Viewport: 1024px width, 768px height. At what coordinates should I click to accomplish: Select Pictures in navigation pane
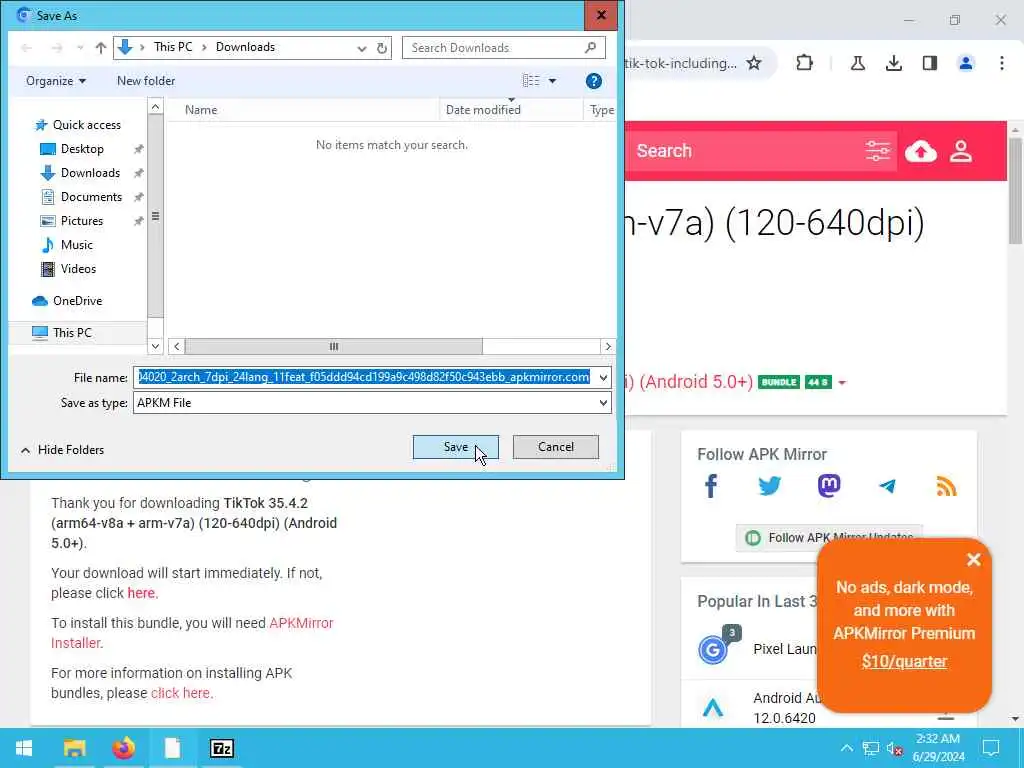(82, 221)
